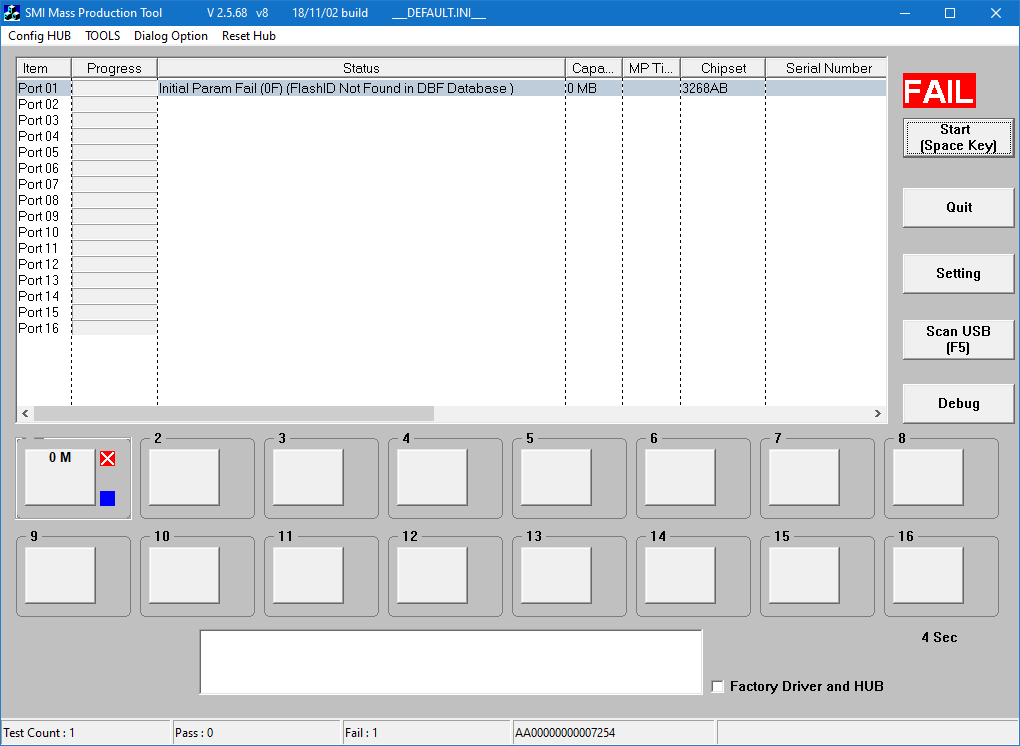Click the Port 01 progress bar
The image size is (1020, 746).
[x=114, y=88]
